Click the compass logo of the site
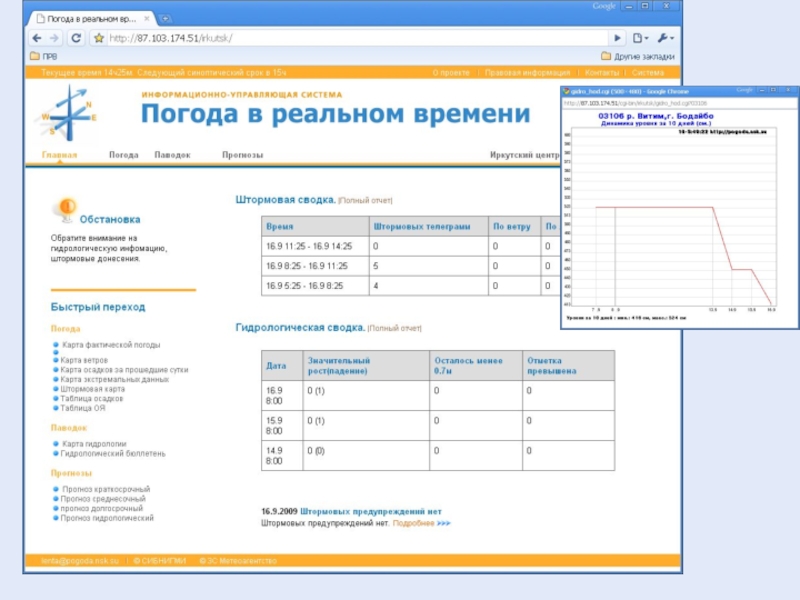This screenshot has width=800, height=600. 66,113
